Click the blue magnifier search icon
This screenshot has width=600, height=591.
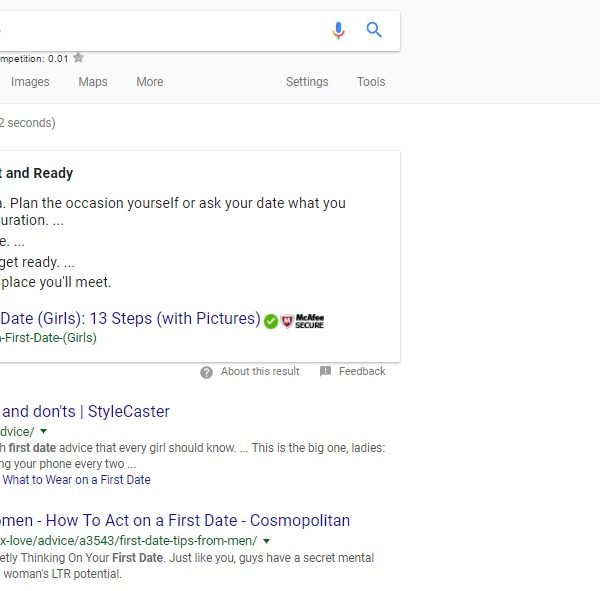(x=374, y=29)
